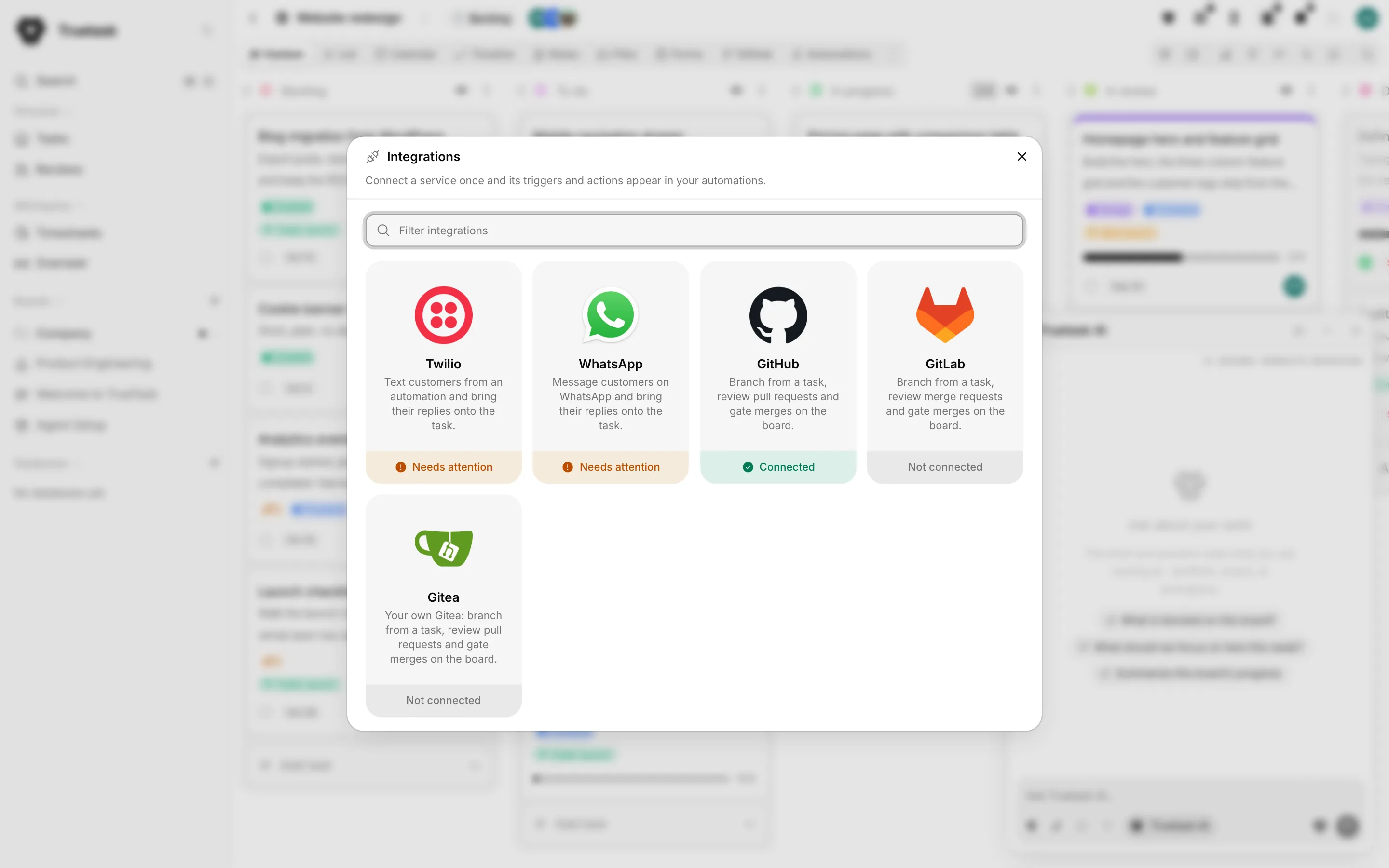Close the Integrations dialog with the X
The image size is (1389, 868).
pyautogui.click(x=1021, y=157)
